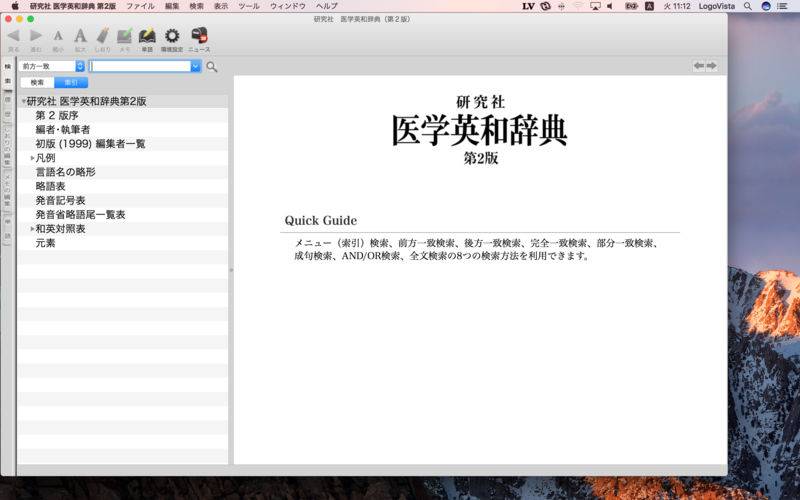Image resolution: width=800 pixels, height=500 pixels.
Task: Select the 索 vertical side tab
Action: (x=8, y=81)
